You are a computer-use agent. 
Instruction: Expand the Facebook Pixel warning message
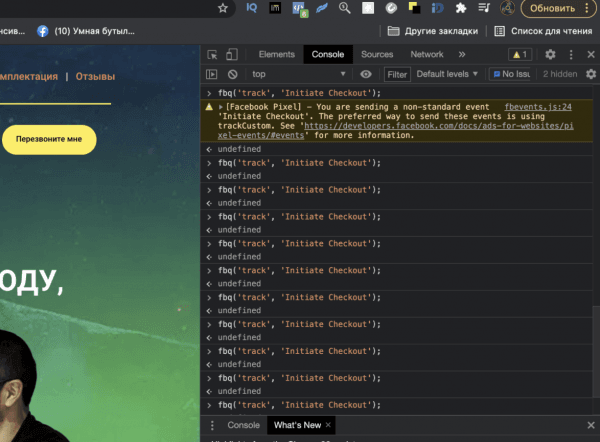(220, 105)
